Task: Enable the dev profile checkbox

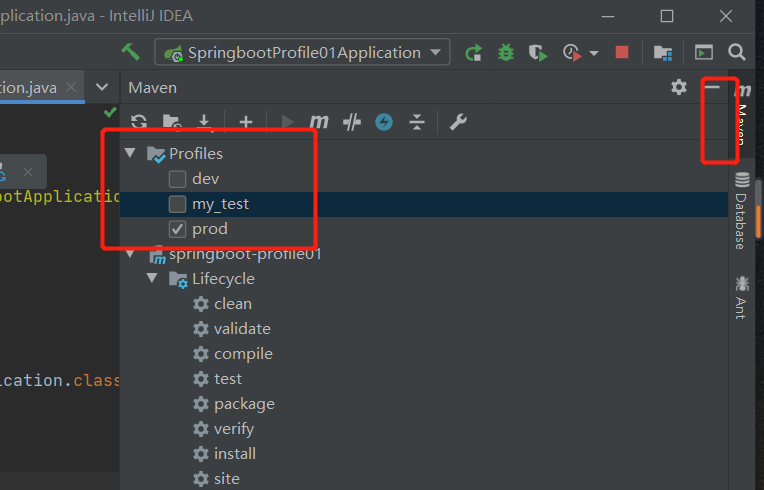Action: pos(177,179)
